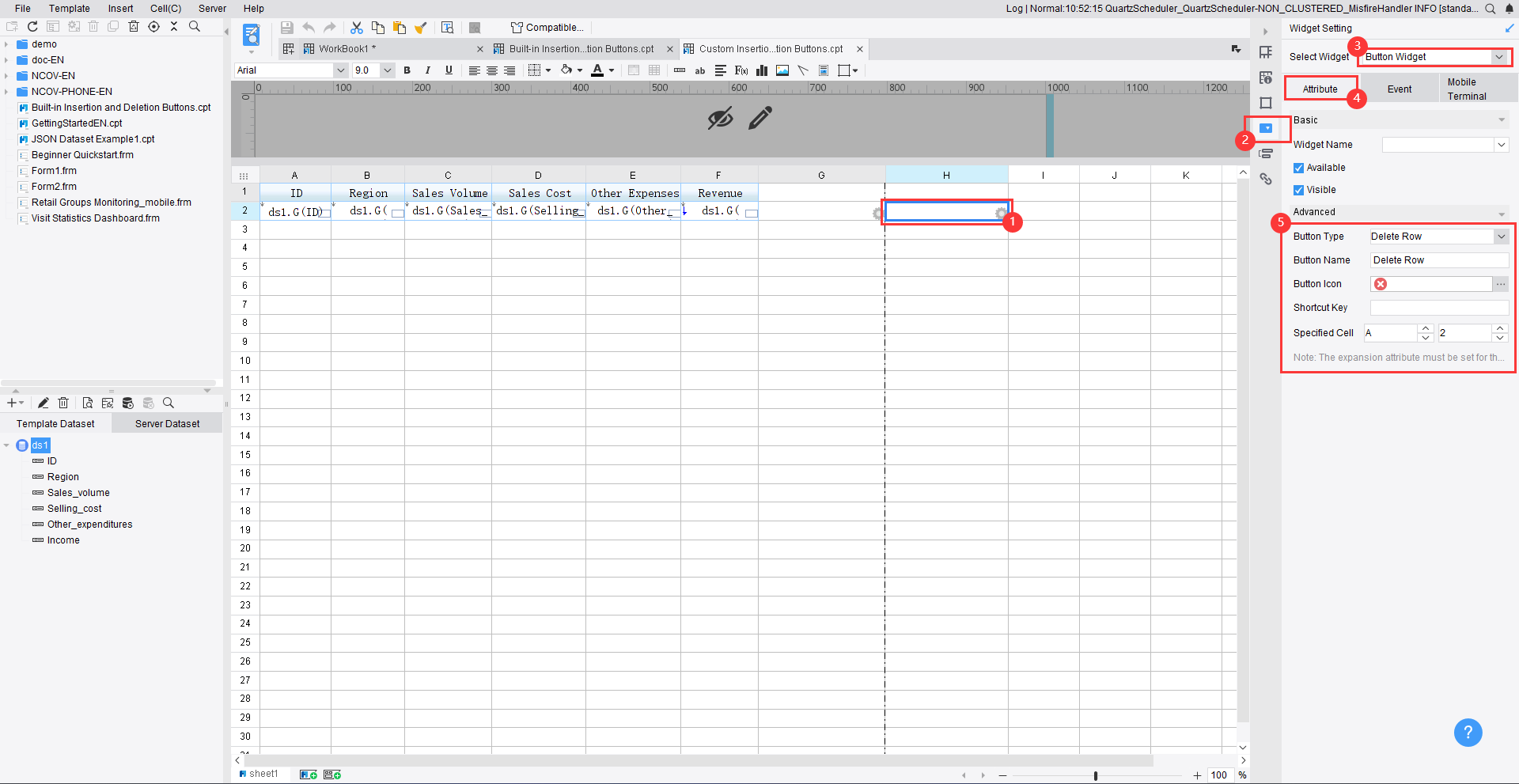Delete a dataset via the trash icon
1519x784 pixels.
coord(63,403)
